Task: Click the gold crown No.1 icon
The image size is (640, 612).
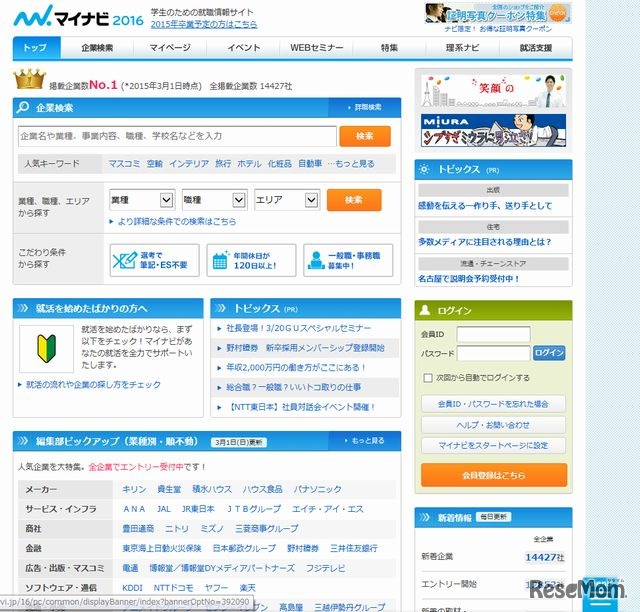Action: pyautogui.click(x=29, y=79)
